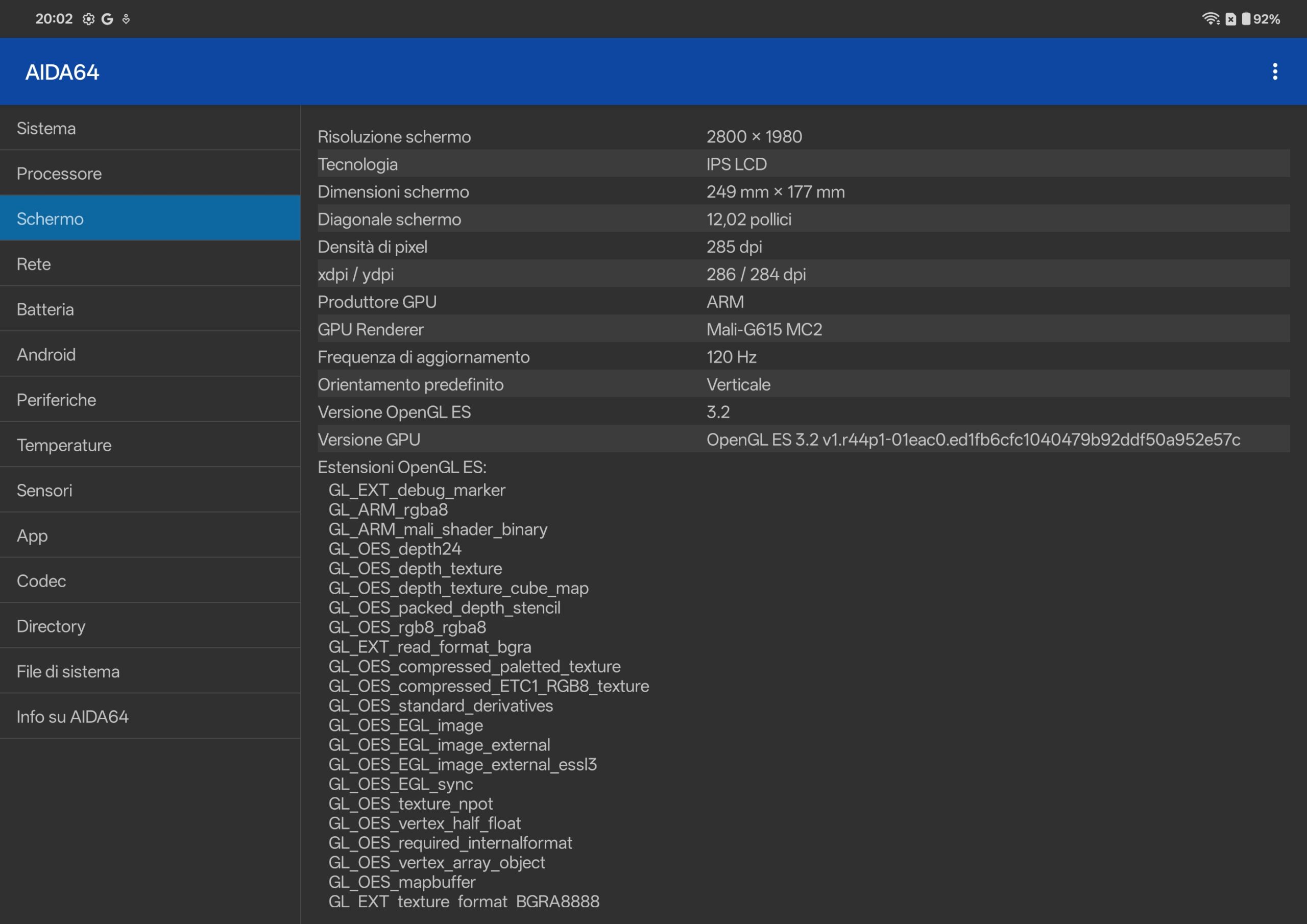This screenshot has height=924, width=1307.
Task: Open the Rete section
Action: (150, 263)
